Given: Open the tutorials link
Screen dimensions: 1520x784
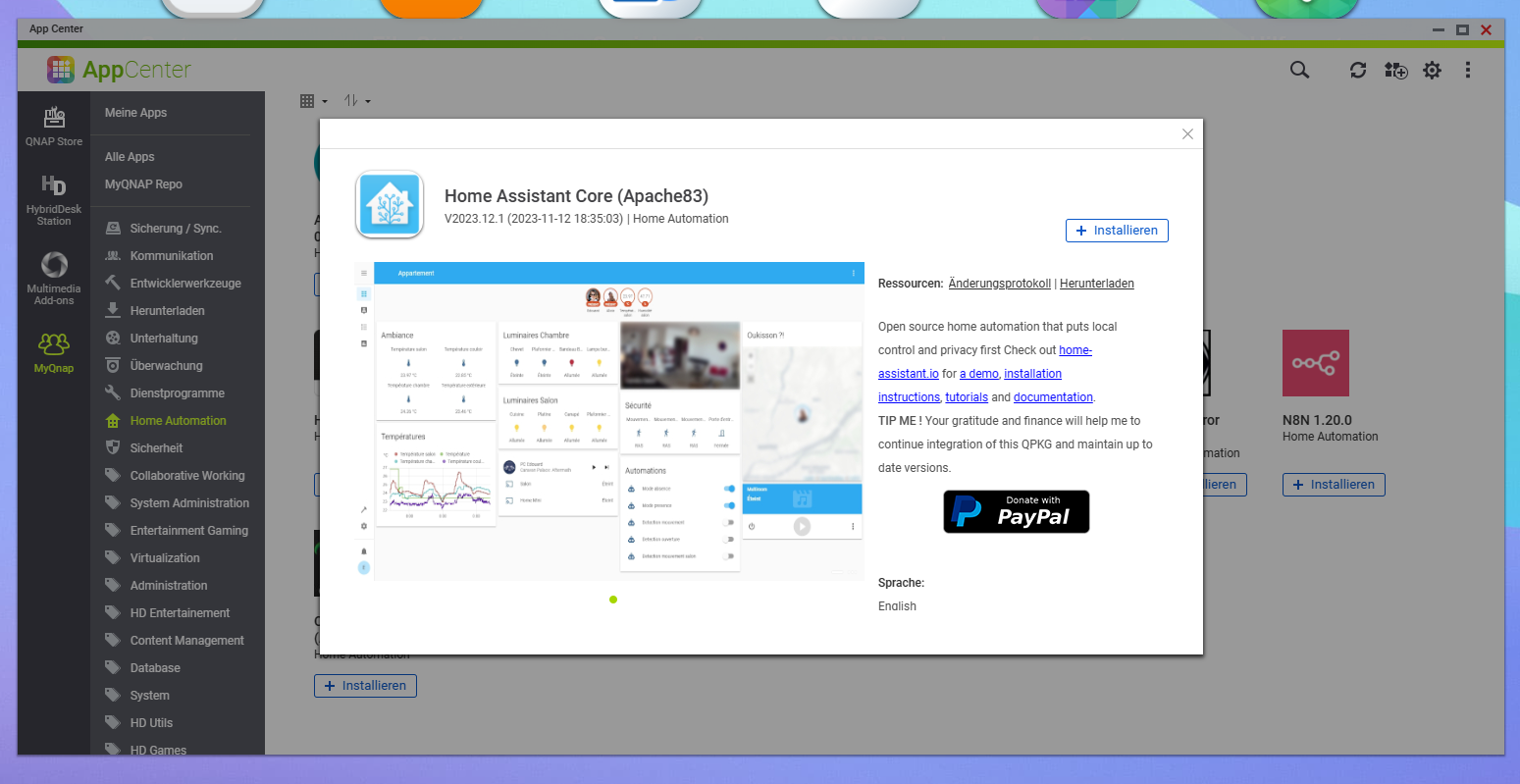Looking at the screenshot, I should click(967, 397).
